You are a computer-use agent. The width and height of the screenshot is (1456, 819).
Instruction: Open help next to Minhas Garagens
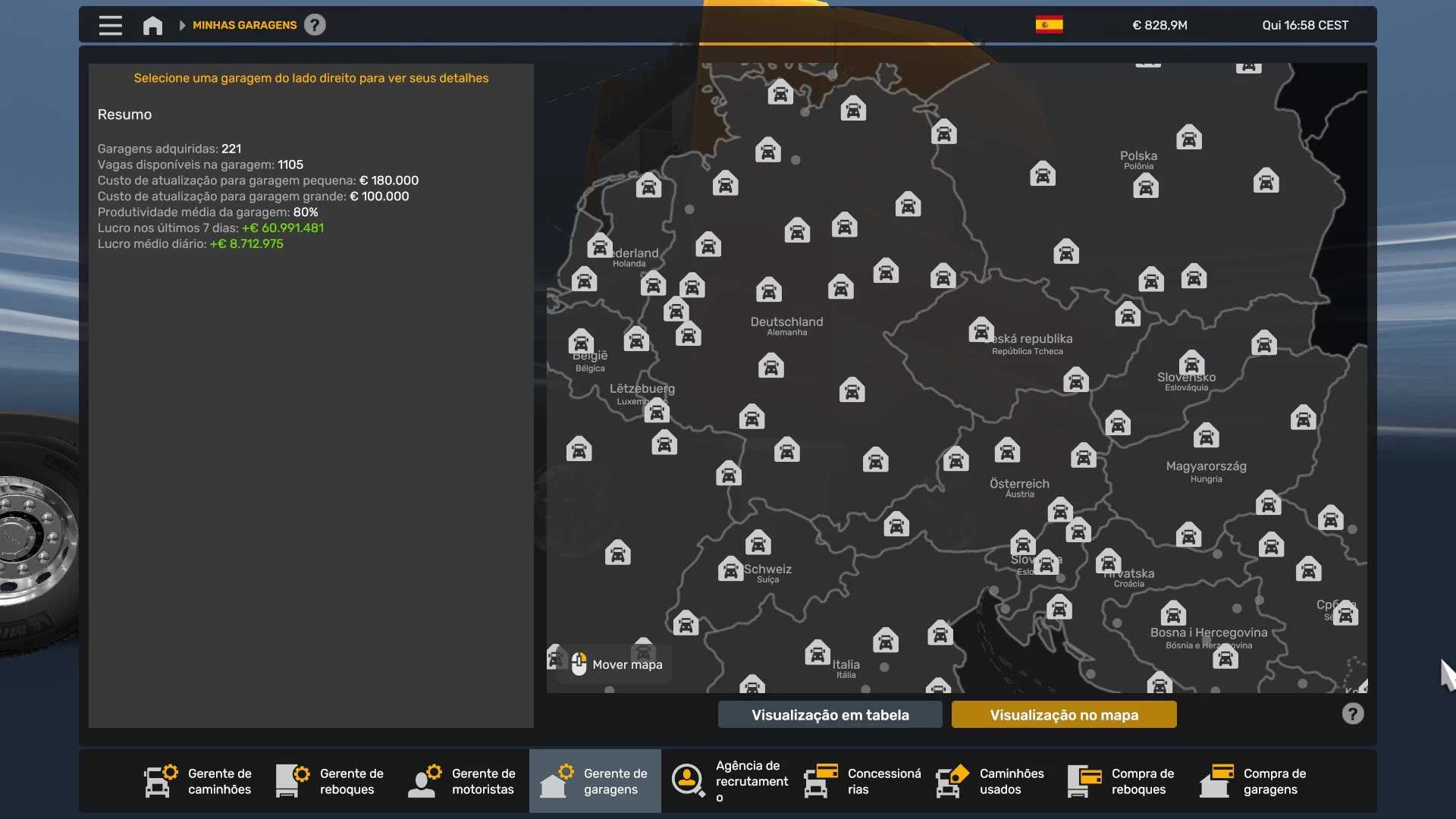coord(315,25)
